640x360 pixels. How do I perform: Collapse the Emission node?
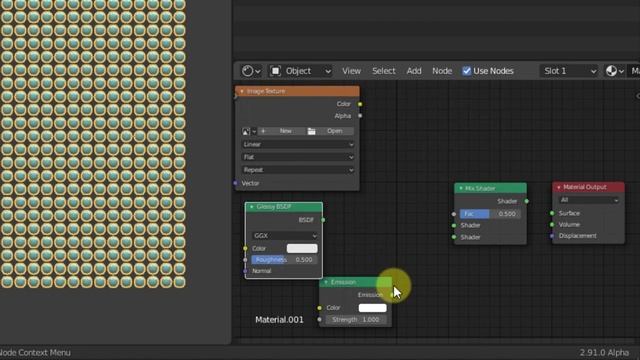click(326, 282)
